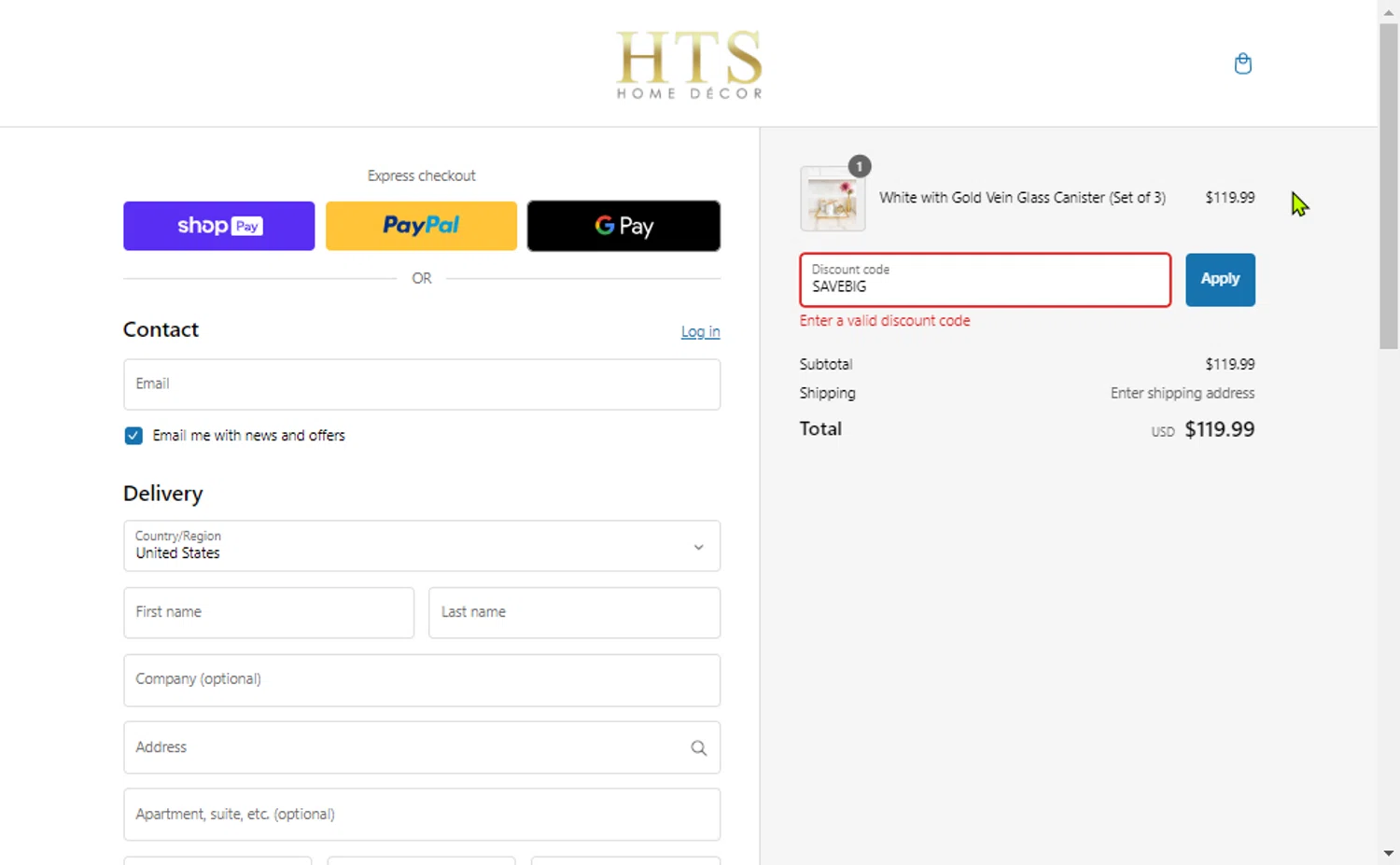Click the Subtotal $119.99 value
The image size is (1400, 865).
point(1230,364)
